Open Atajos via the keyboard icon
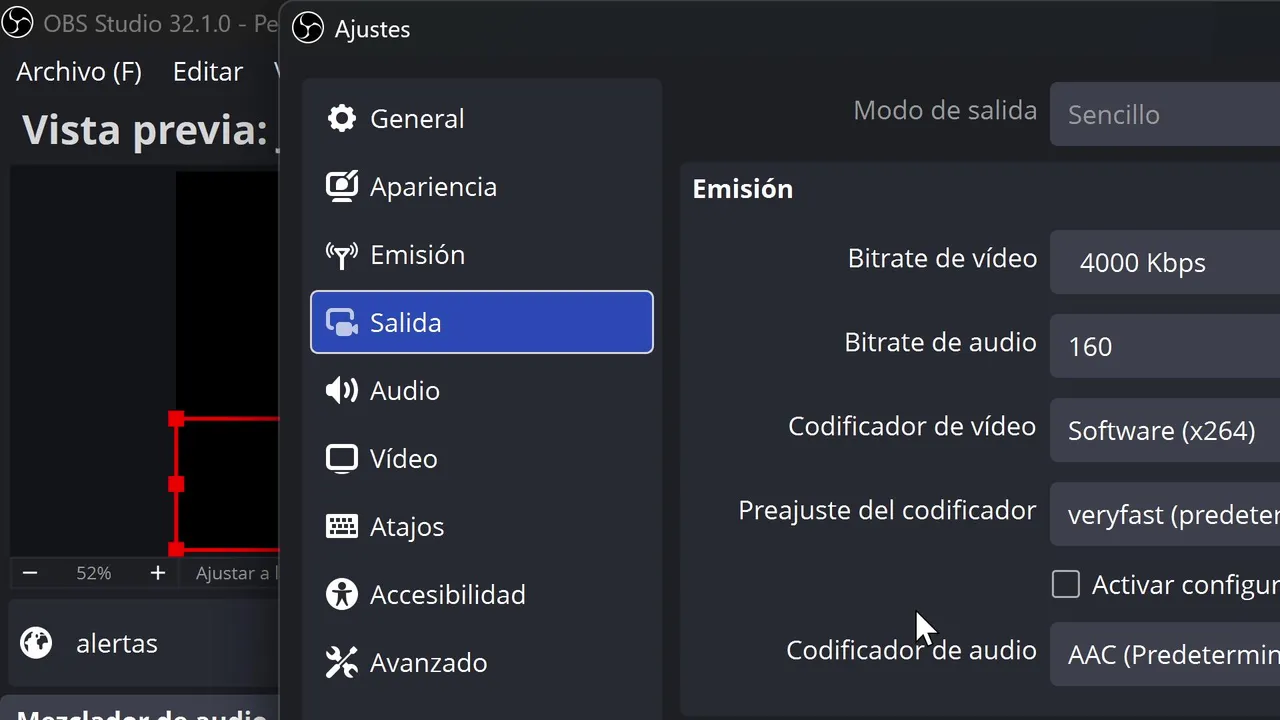The image size is (1280, 720). tap(342, 527)
